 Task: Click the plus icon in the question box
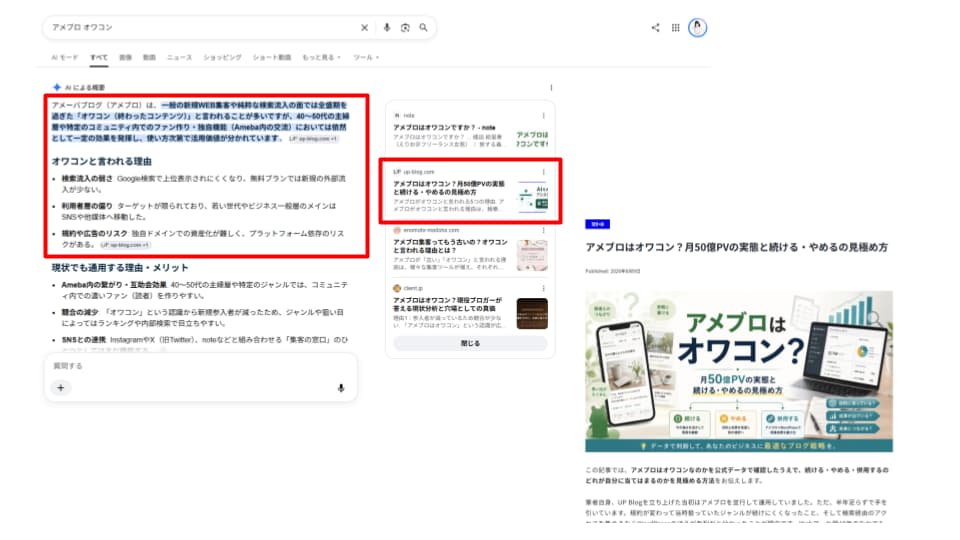coord(61,388)
